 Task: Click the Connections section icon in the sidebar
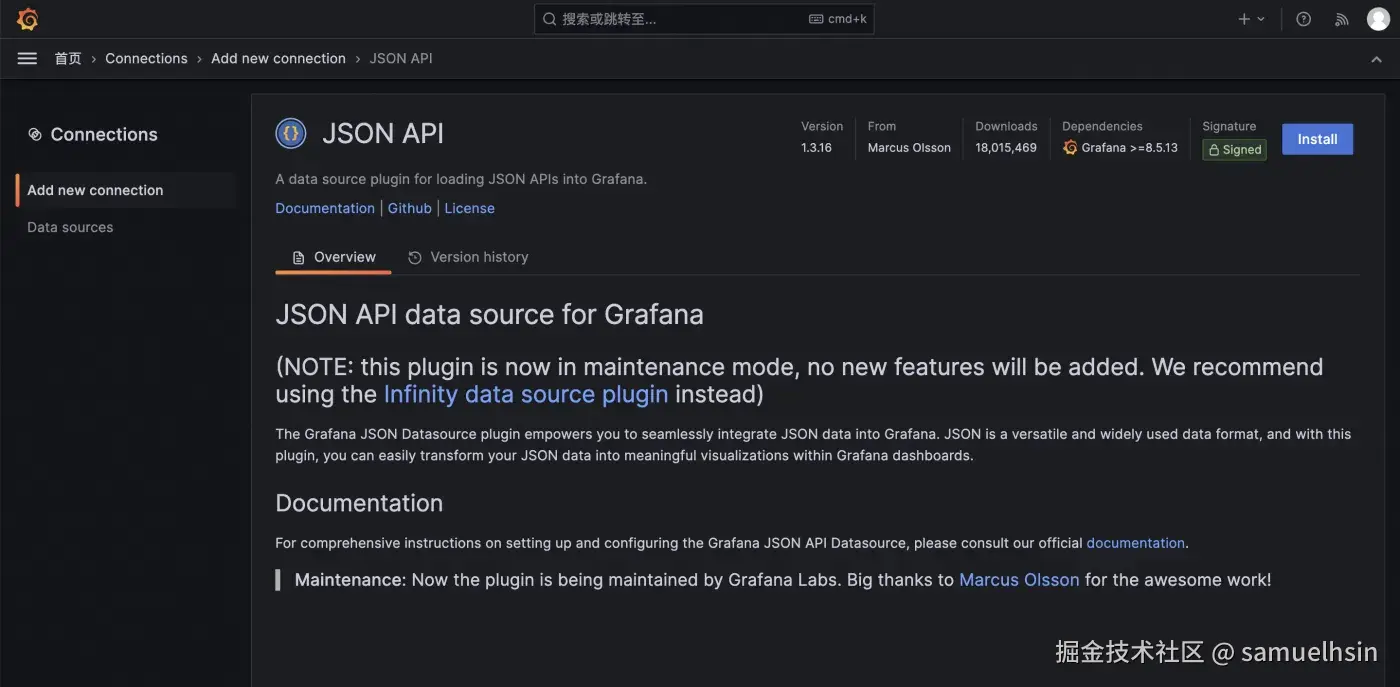click(x=35, y=134)
